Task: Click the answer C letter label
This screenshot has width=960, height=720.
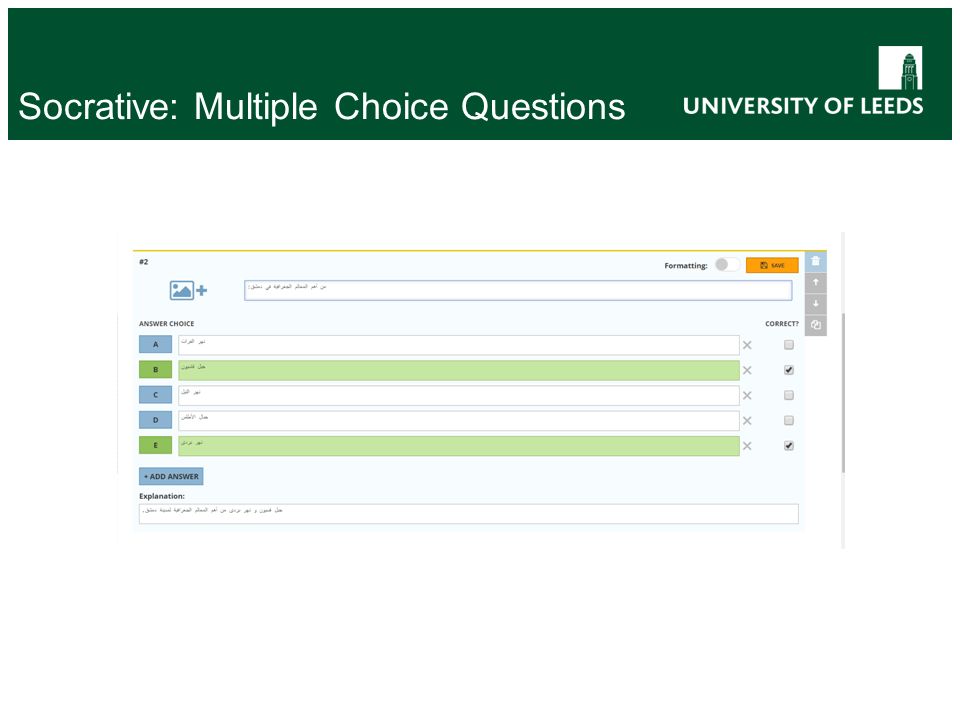Action: point(156,395)
